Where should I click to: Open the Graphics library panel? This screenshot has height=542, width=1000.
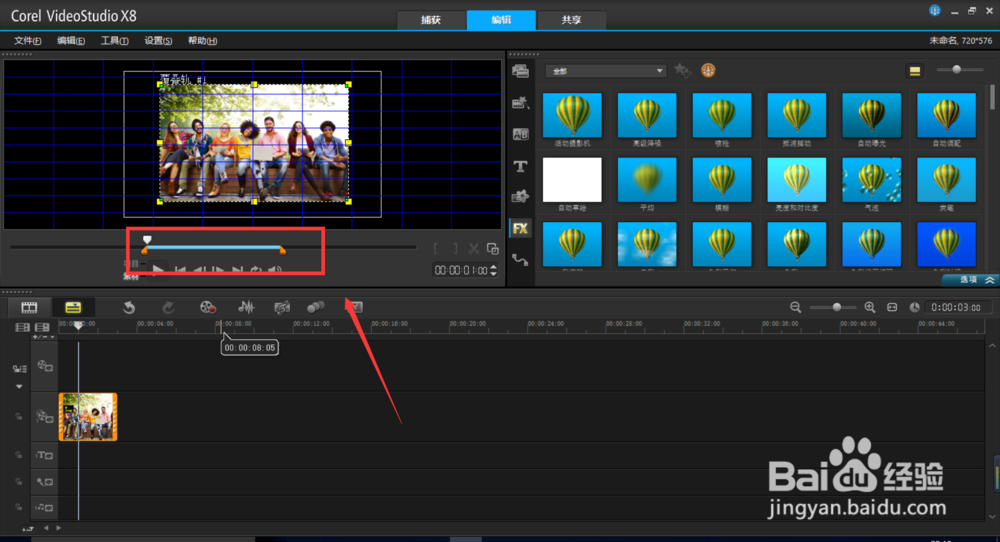coord(520,196)
